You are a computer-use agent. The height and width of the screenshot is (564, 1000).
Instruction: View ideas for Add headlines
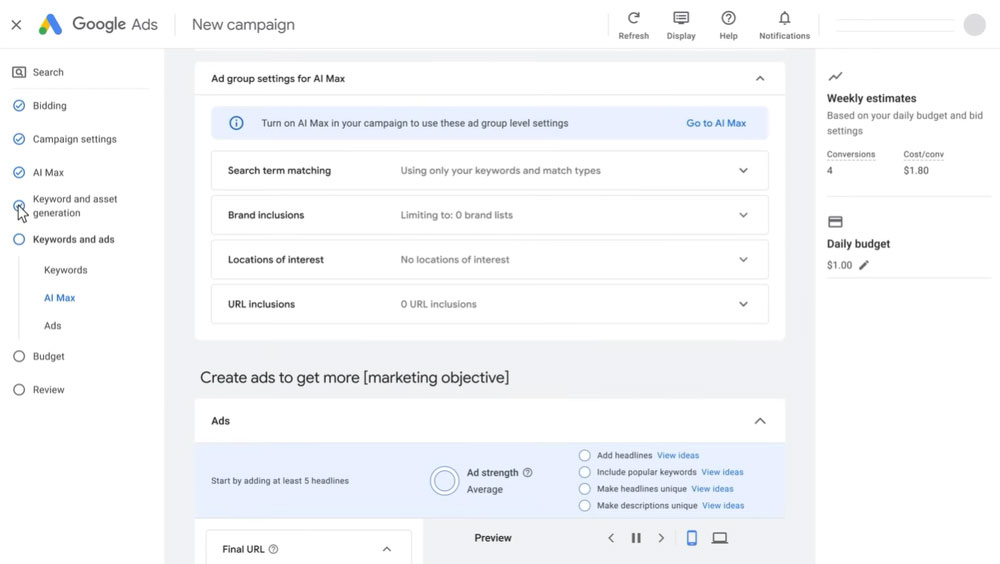(678, 456)
